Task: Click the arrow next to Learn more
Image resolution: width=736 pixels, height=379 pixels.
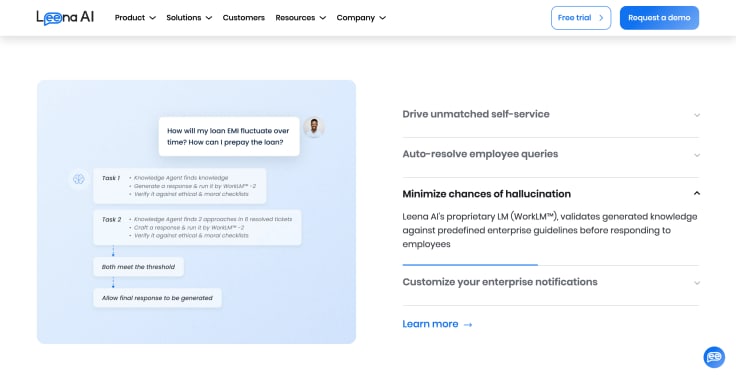Action: [x=468, y=325]
